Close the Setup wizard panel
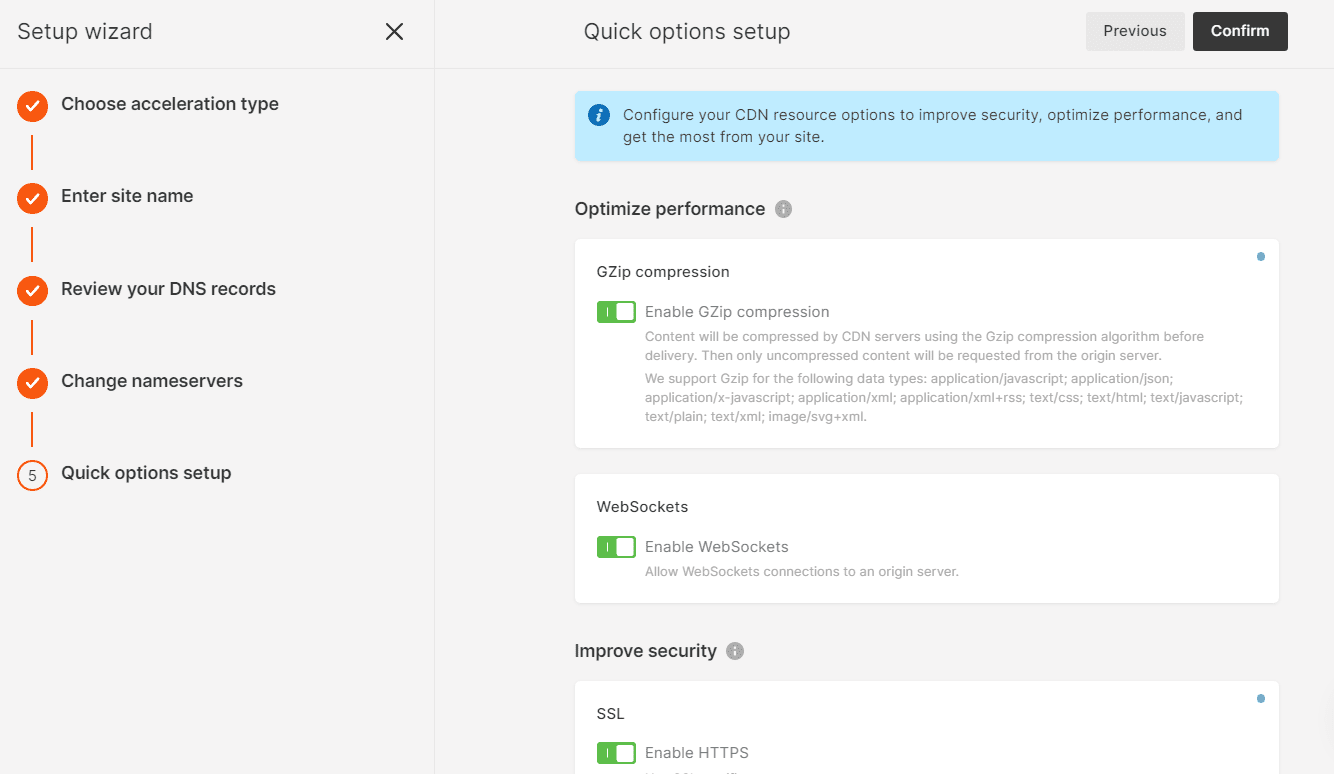 coord(394,32)
